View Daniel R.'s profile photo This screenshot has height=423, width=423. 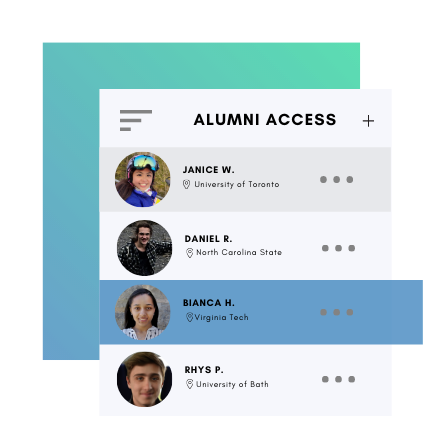145,248
